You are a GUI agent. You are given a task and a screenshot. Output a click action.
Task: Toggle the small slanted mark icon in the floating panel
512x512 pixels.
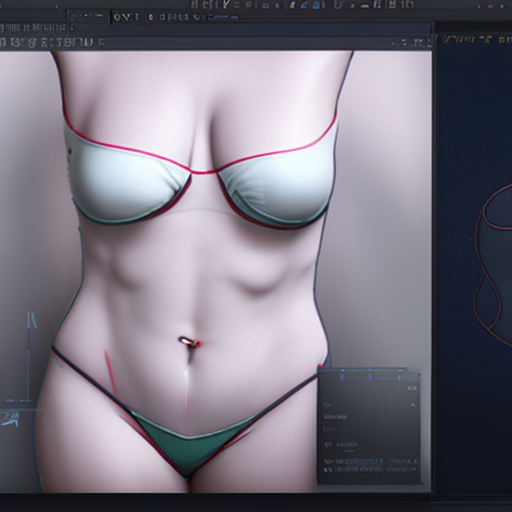413,405
